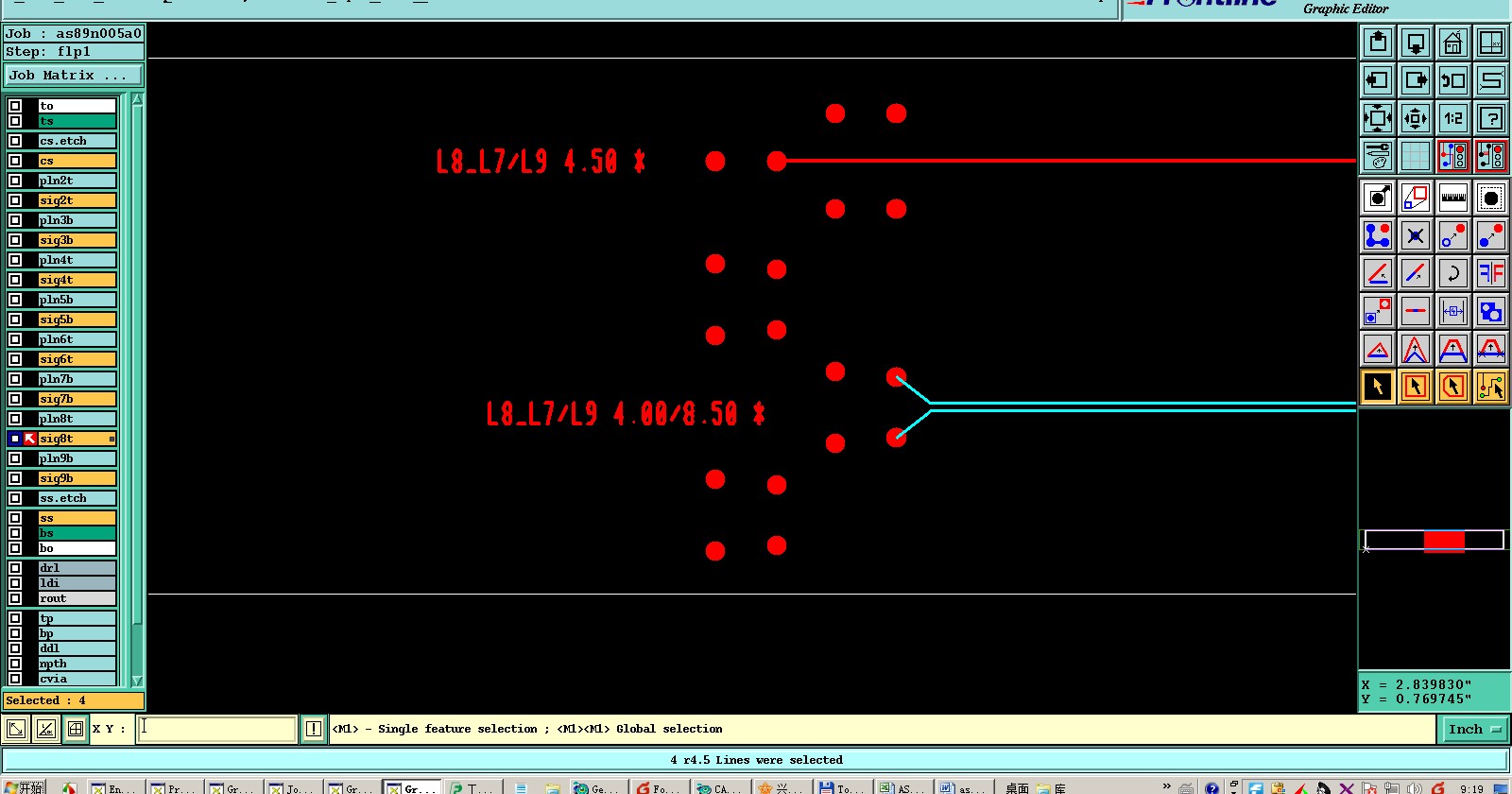Toggle display box for layer sig9b
Screen dimensions: 1512x794
click(x=15, y=478)
